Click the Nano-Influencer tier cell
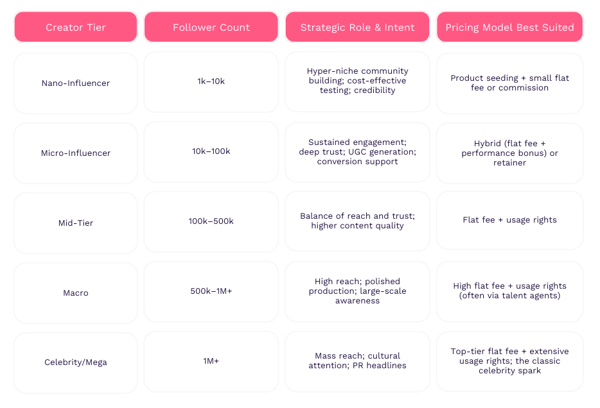This screenshot has height=408, width=600. click(x=76, y=82)
